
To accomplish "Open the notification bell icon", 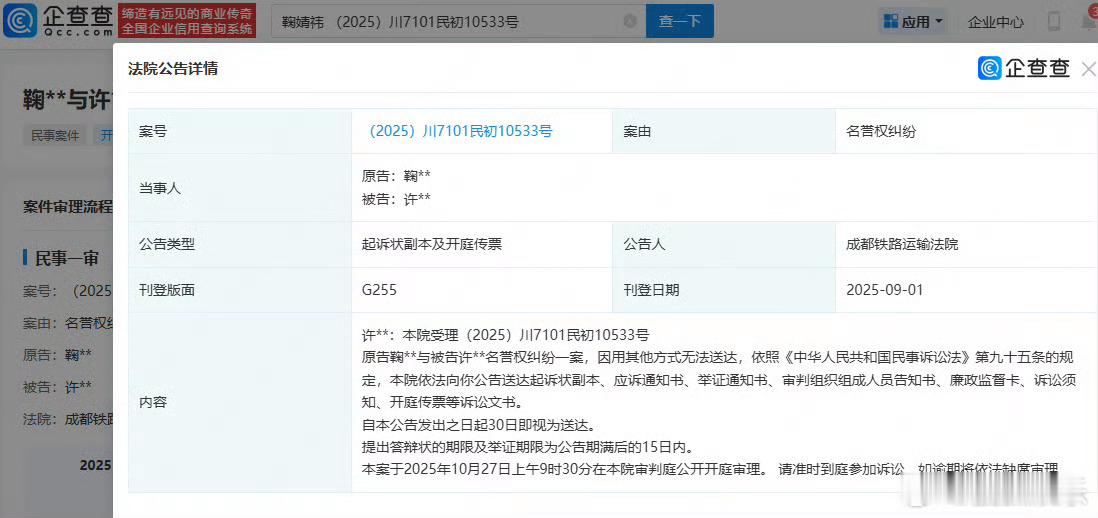I will (x=1089, y=21).
